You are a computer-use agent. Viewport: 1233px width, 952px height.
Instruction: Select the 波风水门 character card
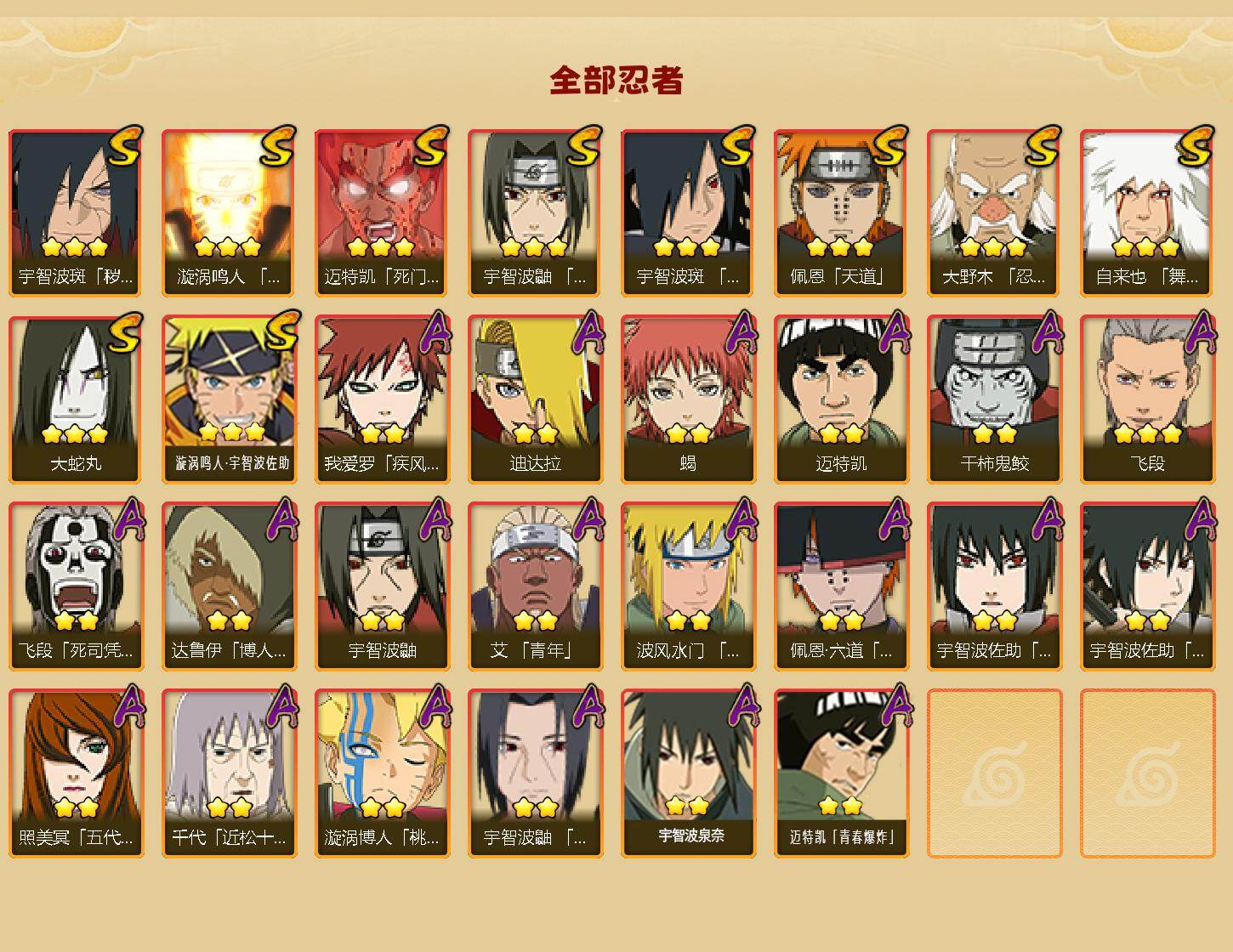click(x=688, y=586)
